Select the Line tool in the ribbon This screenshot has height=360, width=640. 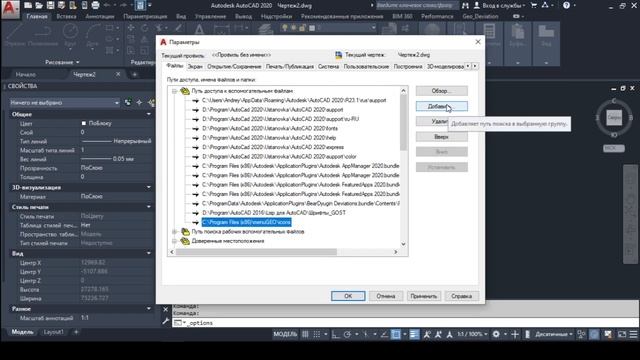(x=15, y=34)
